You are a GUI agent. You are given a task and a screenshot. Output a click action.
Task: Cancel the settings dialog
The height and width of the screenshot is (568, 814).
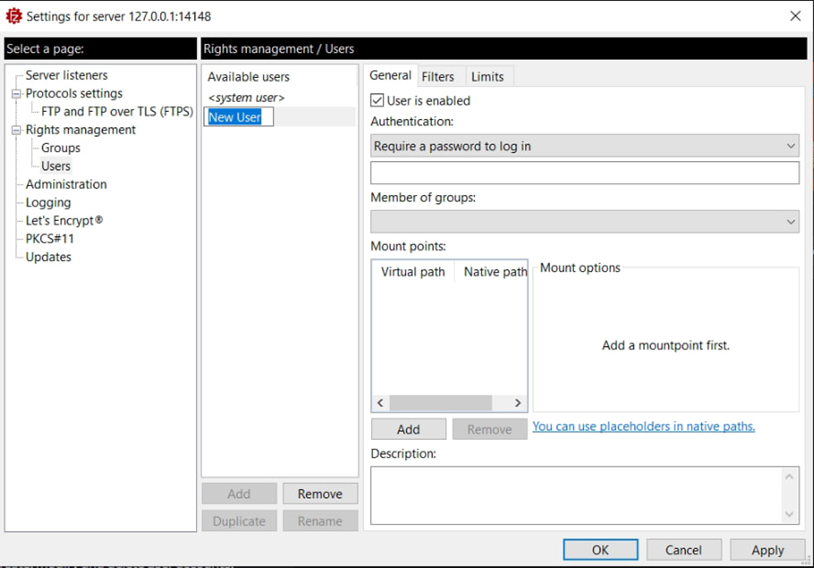683,550
